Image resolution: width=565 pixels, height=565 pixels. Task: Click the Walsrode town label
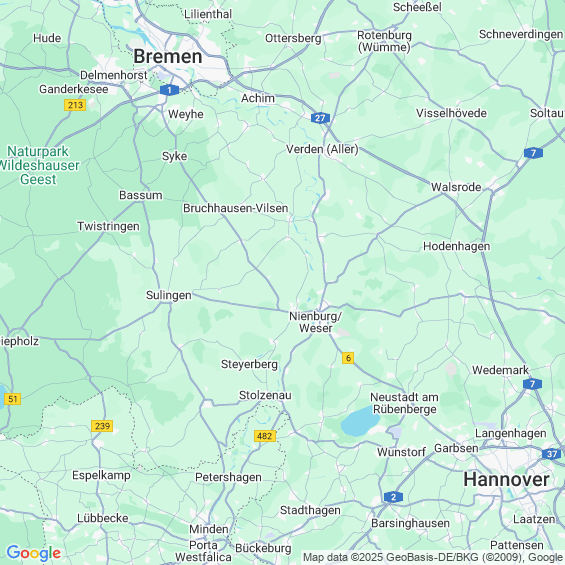(456, 187)
